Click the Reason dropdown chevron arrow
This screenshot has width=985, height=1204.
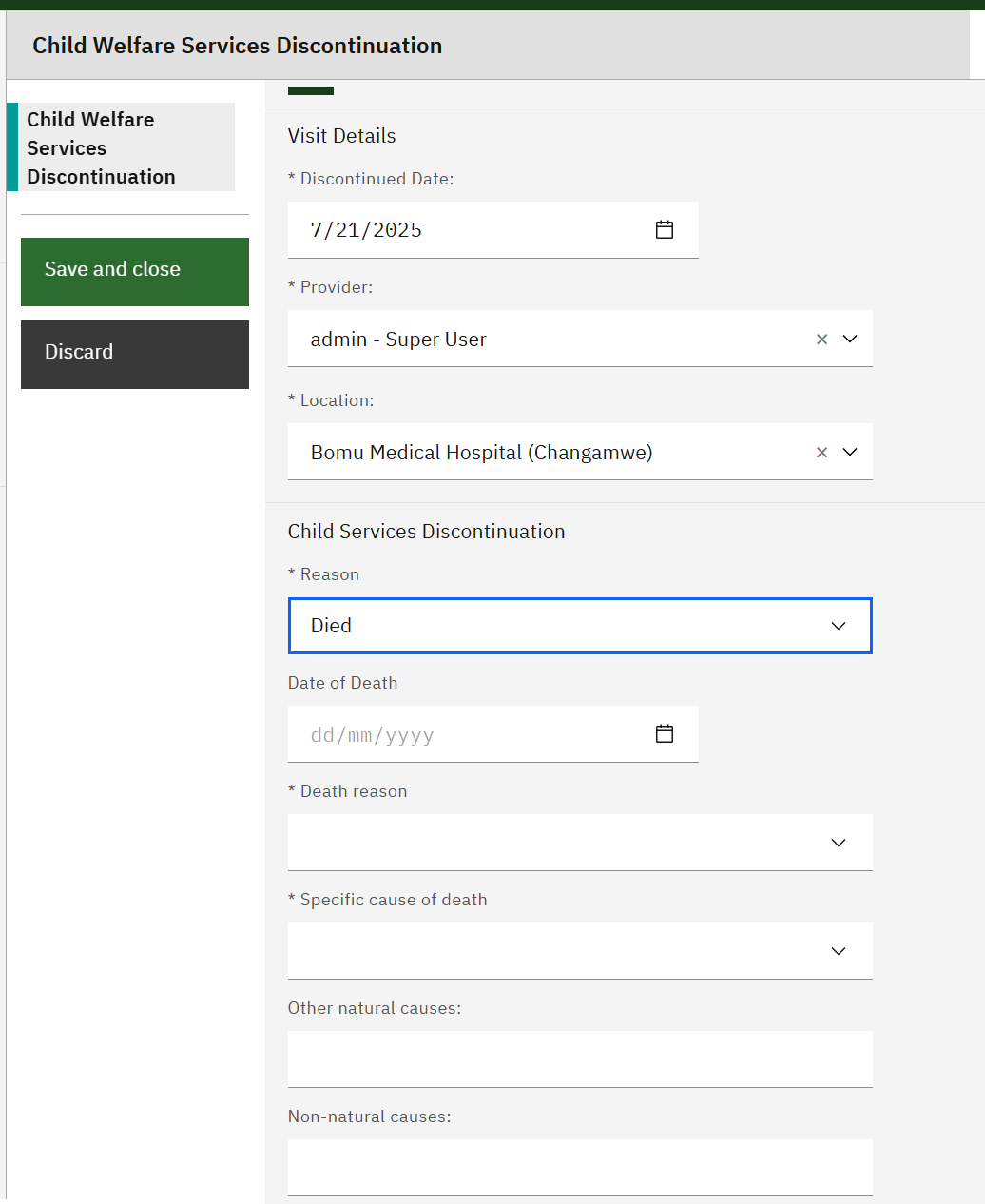(x=839, y=626)
